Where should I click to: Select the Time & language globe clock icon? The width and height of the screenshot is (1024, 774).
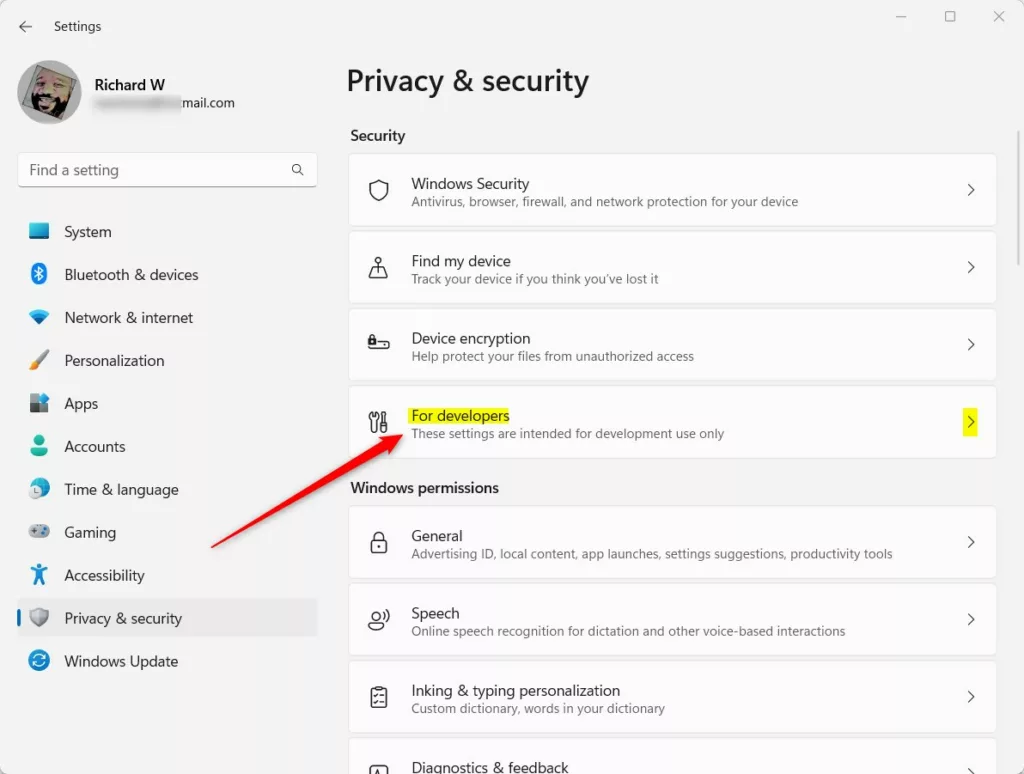pos(39,489)
